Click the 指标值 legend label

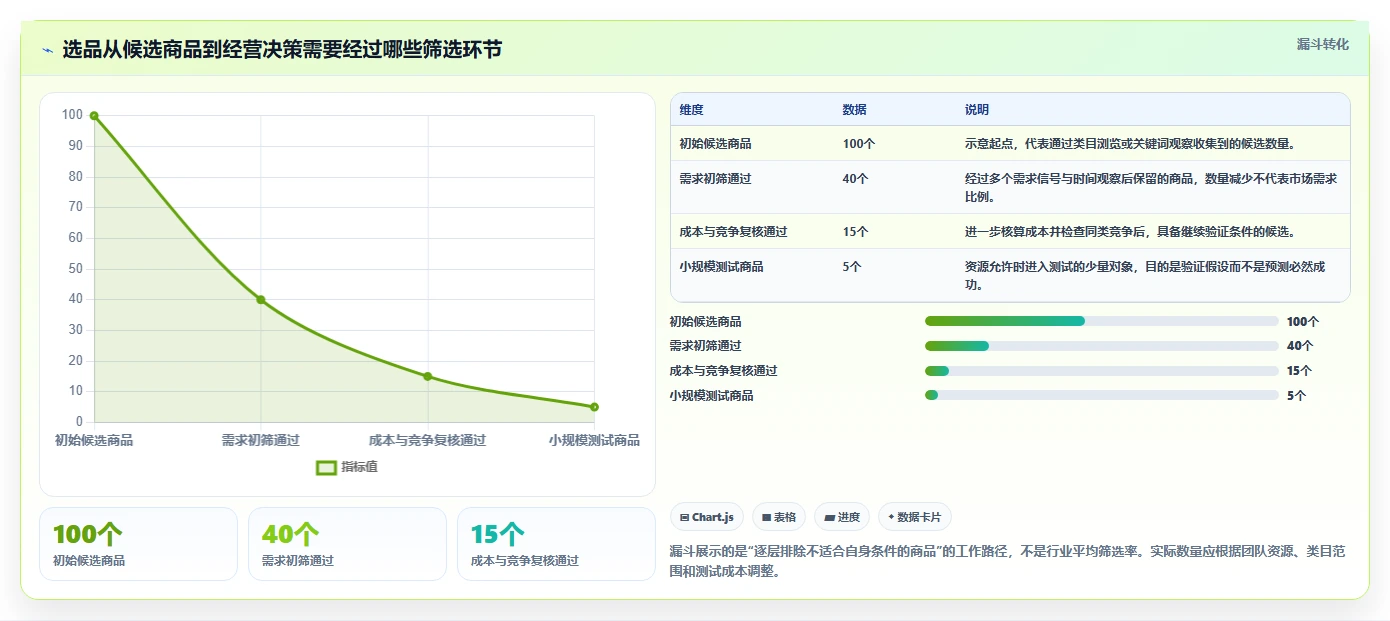[x=359, y=467]
